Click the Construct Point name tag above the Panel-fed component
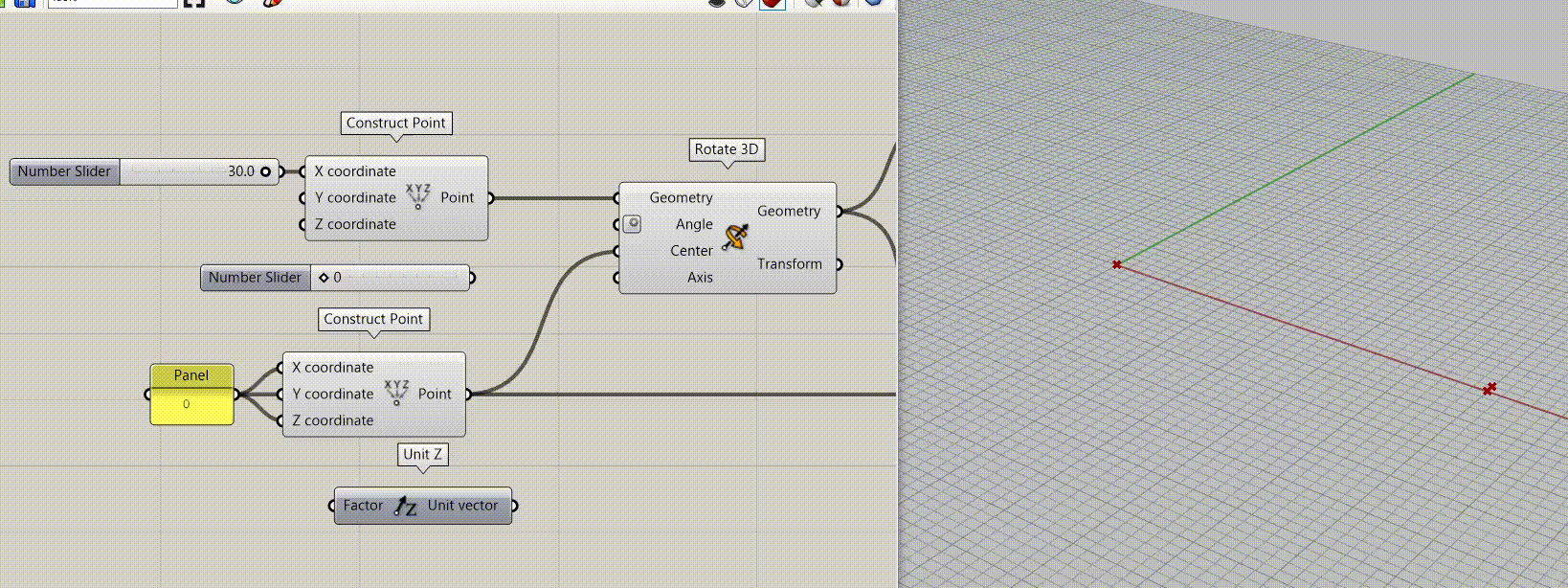 click(x=373, y=319)
